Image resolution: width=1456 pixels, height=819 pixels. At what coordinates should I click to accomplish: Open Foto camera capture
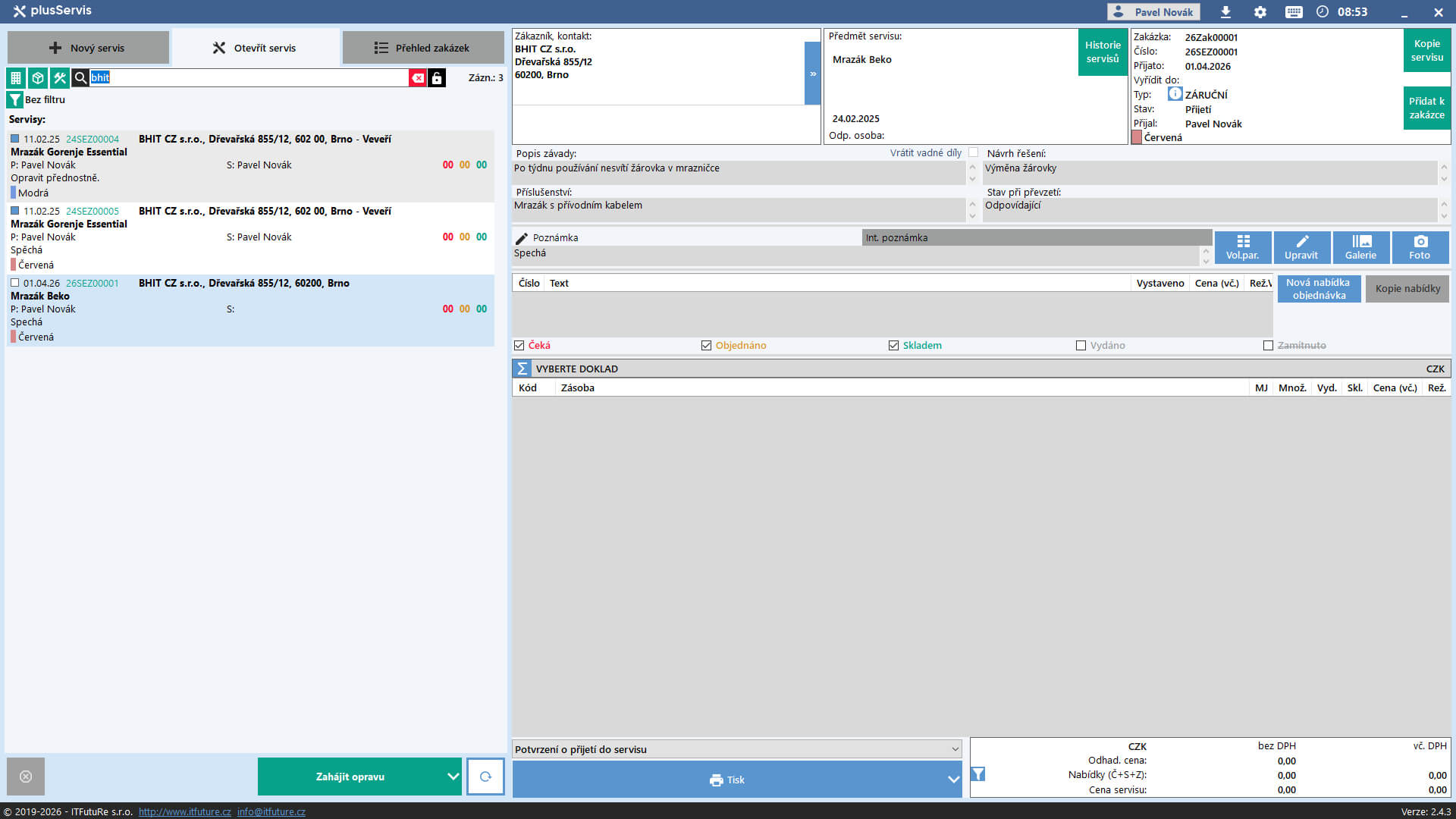(1420, 247)
